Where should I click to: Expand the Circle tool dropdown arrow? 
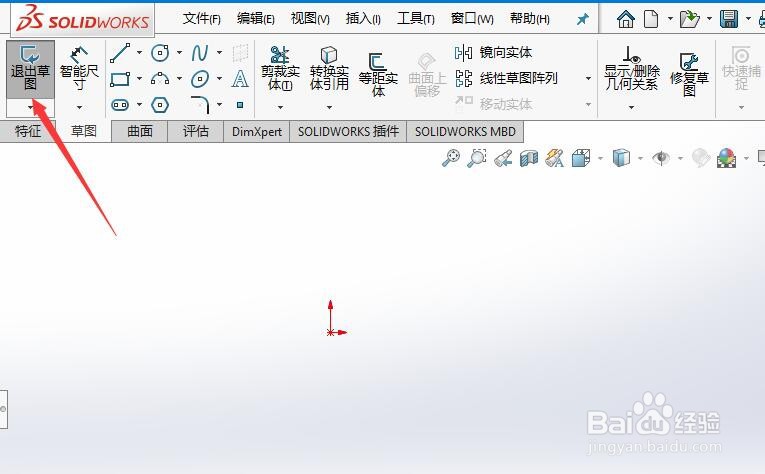pos(179,52)
